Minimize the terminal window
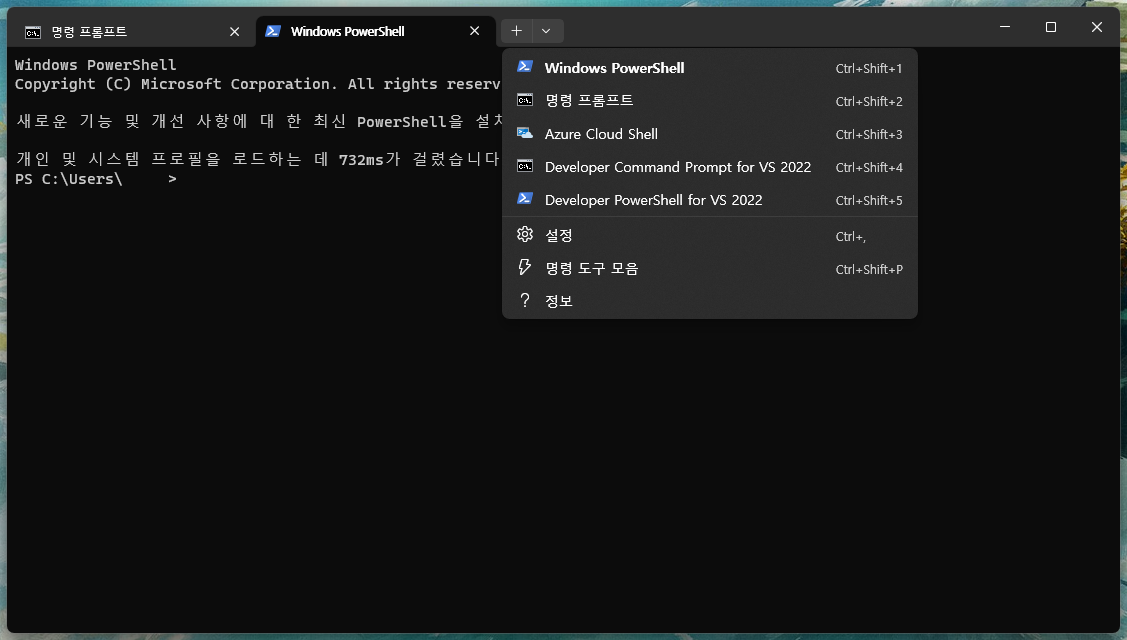 pos(1005,27)
